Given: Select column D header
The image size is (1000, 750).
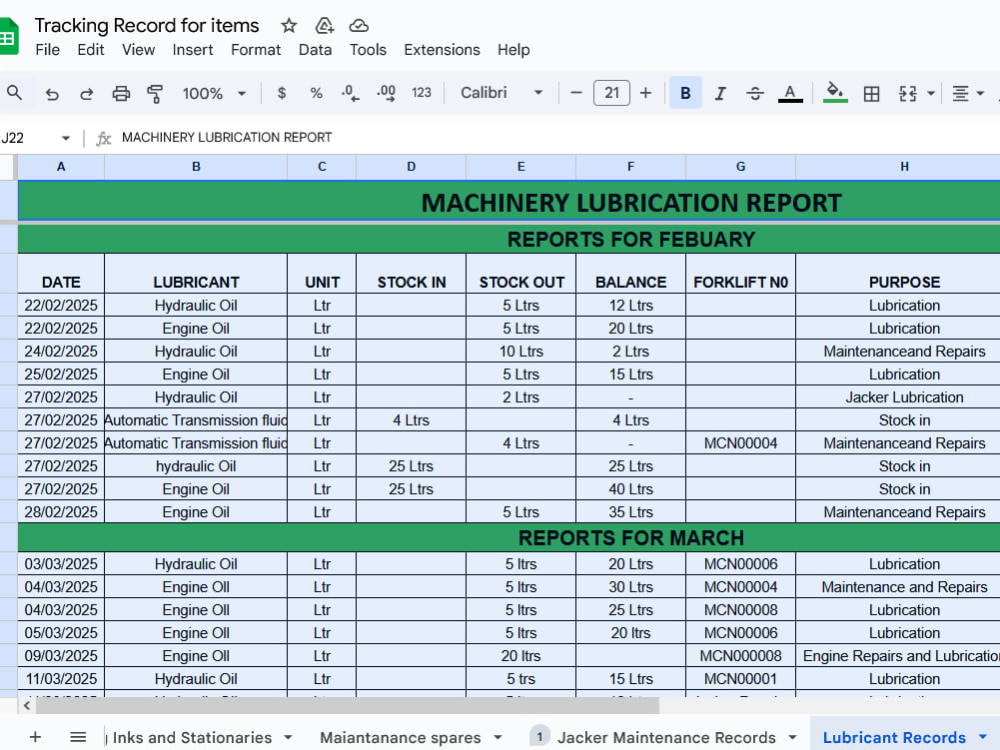Looking at the screenshot, I should 411,167.
